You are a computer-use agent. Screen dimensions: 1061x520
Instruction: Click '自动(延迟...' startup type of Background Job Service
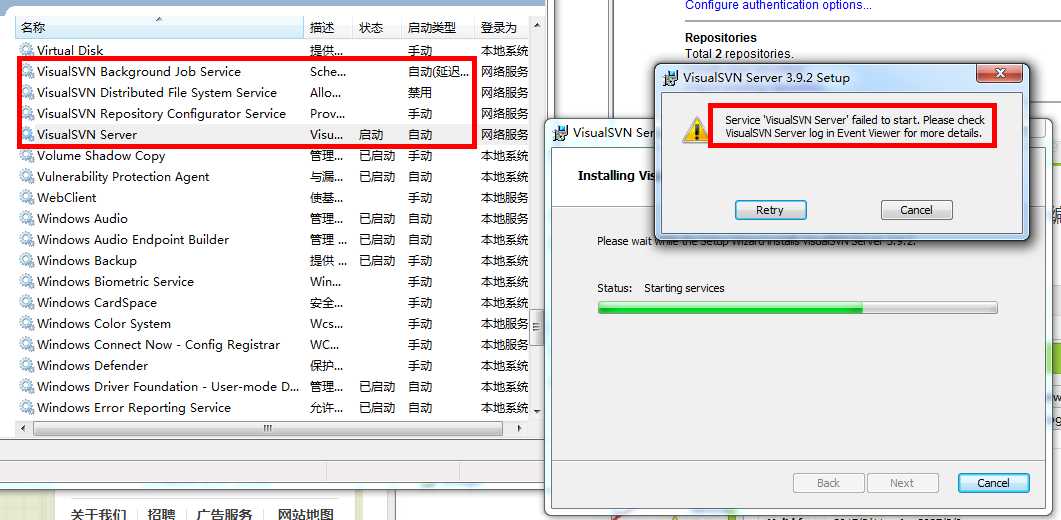point(438,71)
